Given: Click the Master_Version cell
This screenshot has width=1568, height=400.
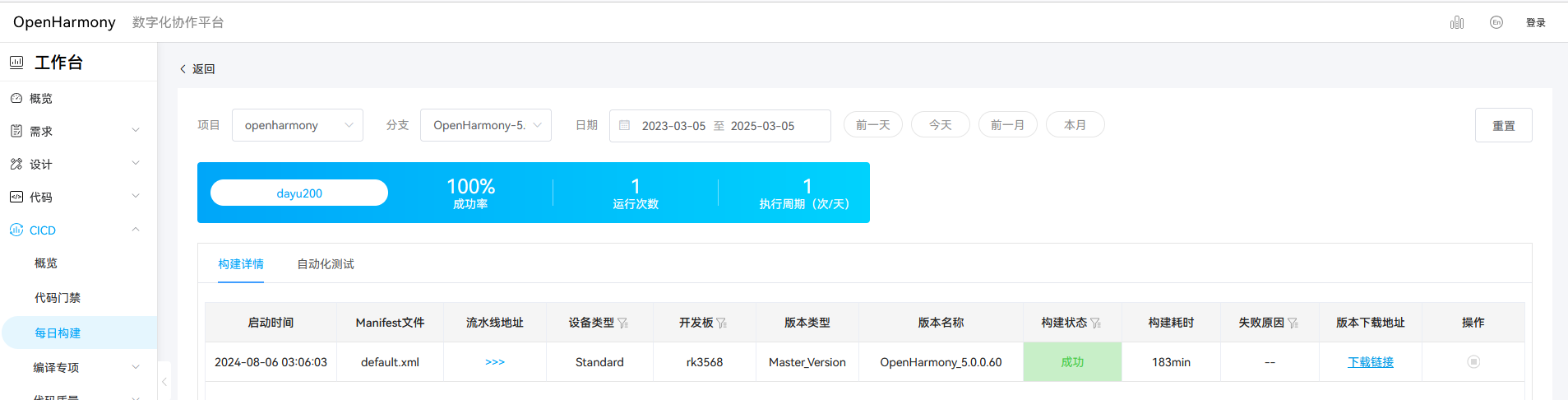Looking at the screenshot, I should point(807,362).
